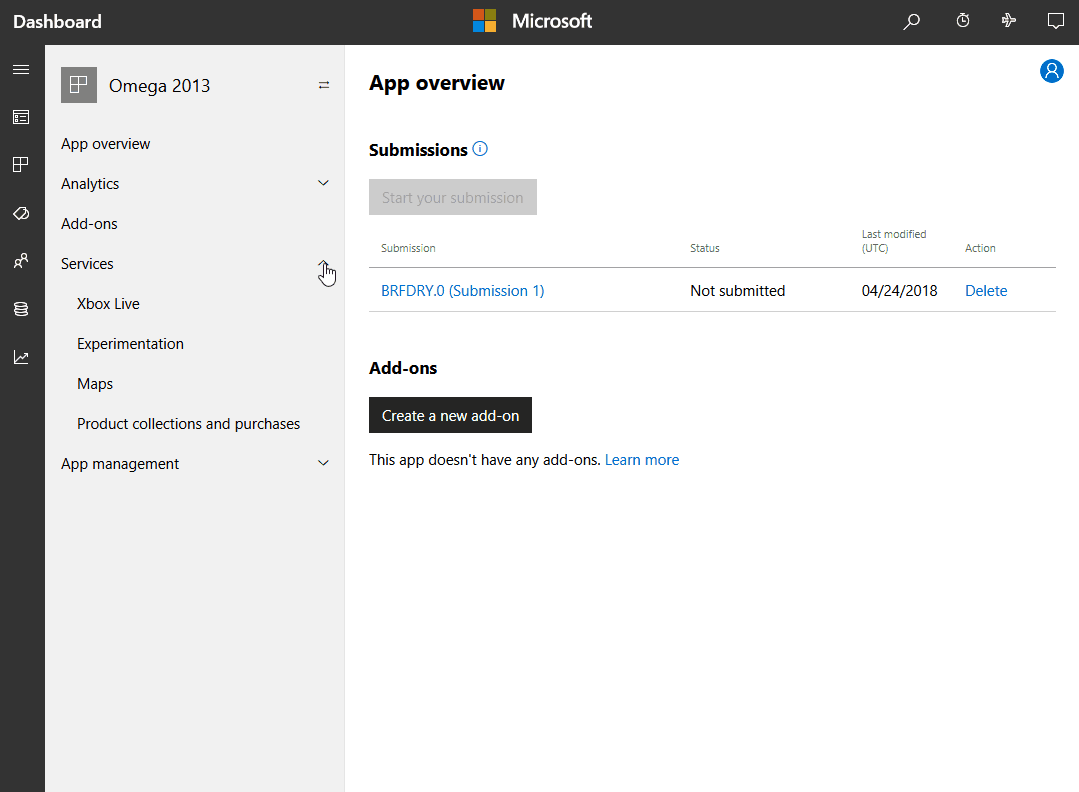Open the Learn more link
The width and height of the screenshot is (1079, 792).
(641, 460)
